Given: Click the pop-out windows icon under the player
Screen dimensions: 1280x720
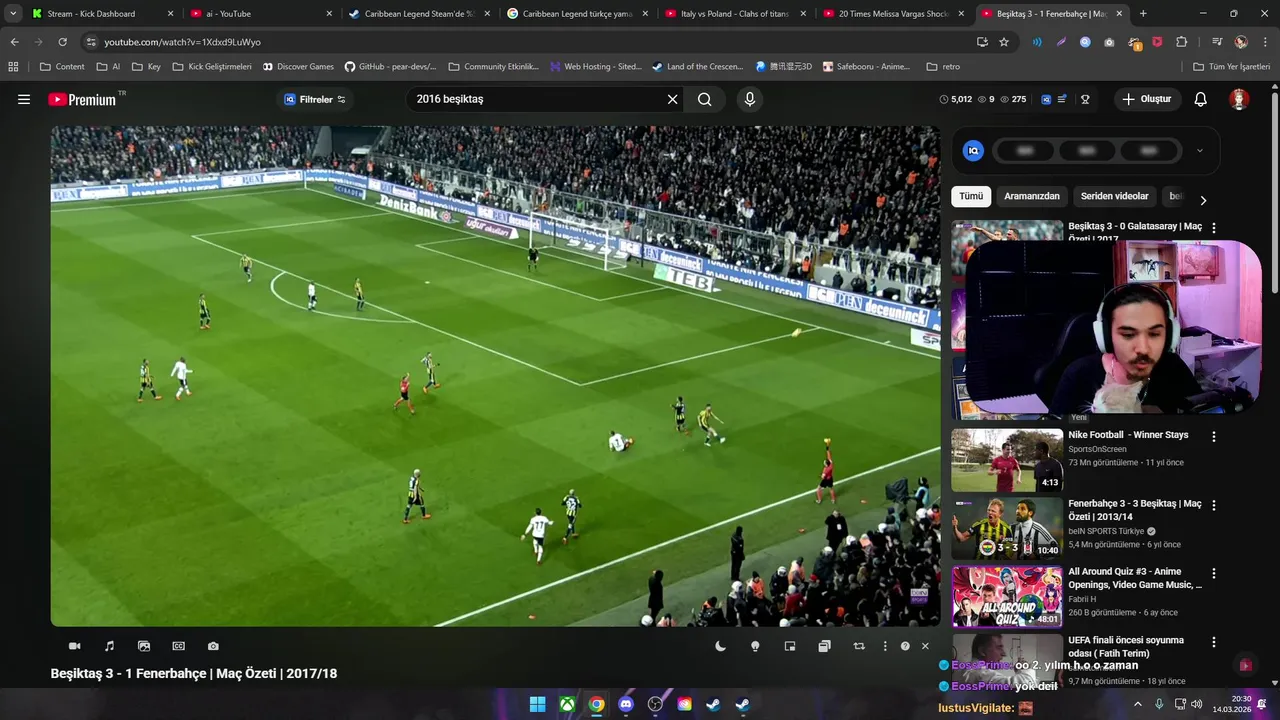Looking at the screenshot, I should point(824,646).
